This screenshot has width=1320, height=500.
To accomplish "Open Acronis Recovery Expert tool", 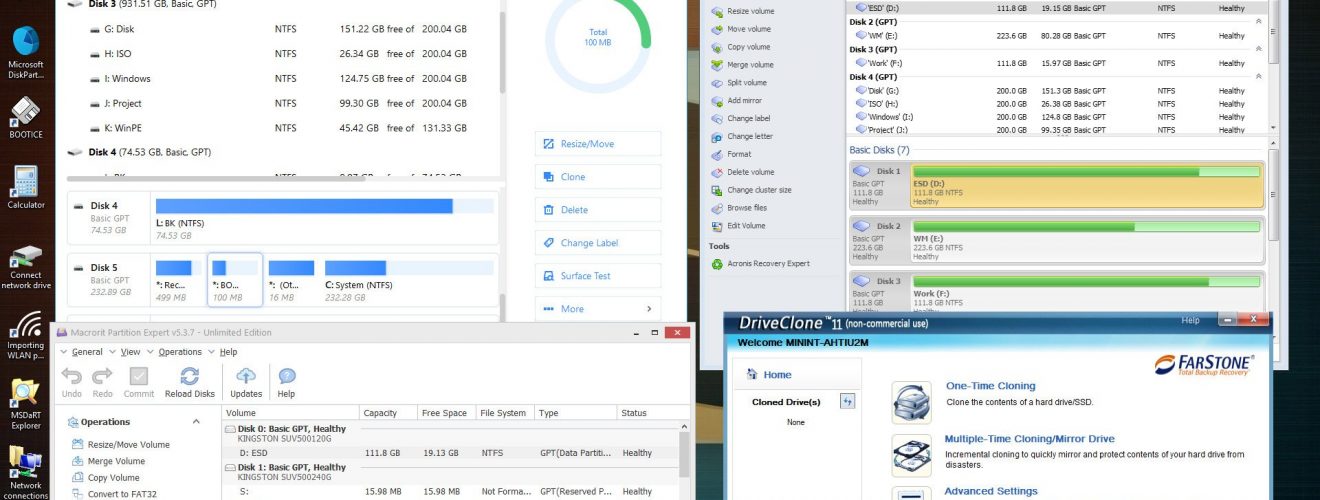I will 768,264.
